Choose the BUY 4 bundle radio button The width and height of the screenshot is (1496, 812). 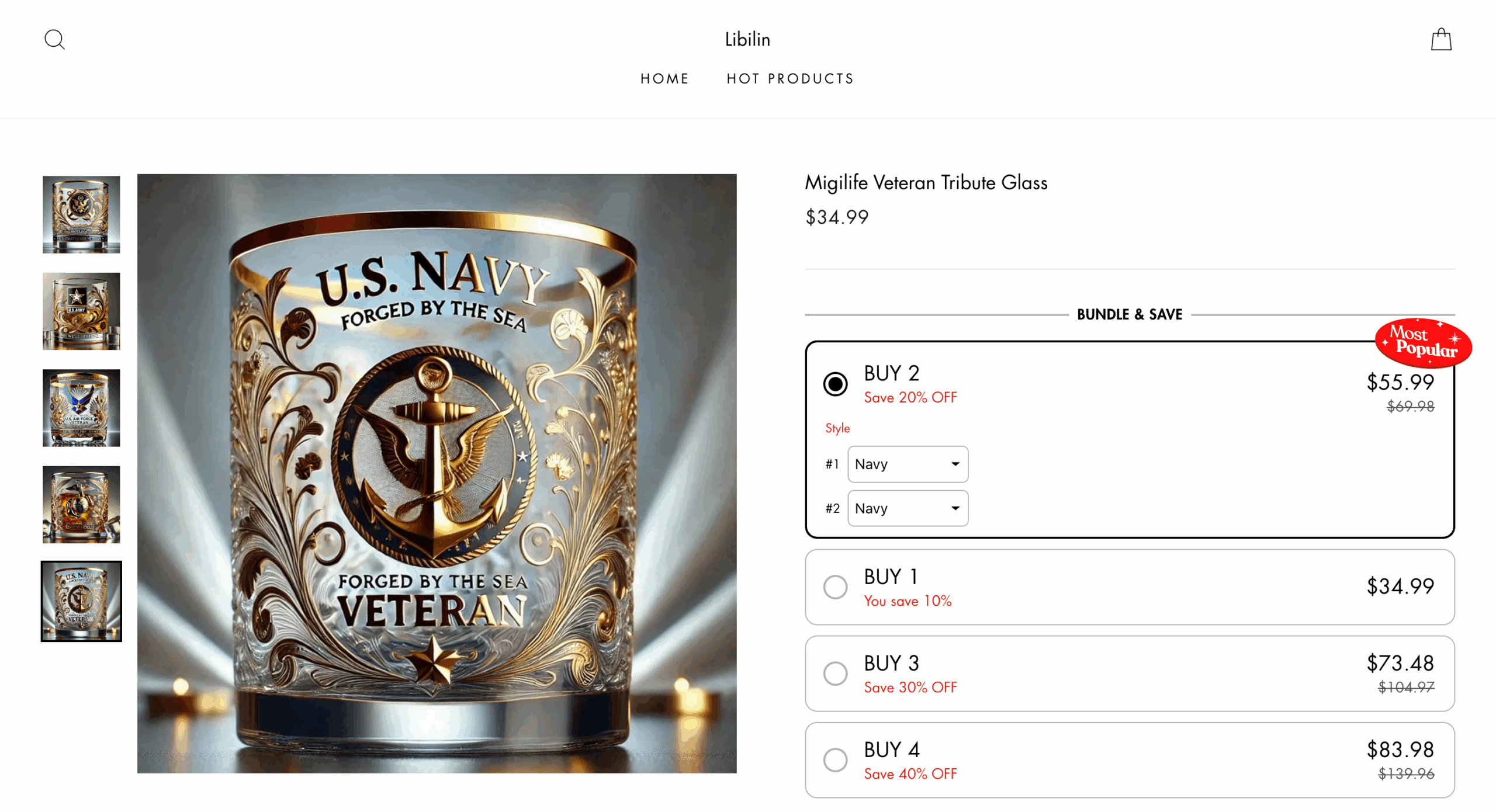[x=835, y=760]
